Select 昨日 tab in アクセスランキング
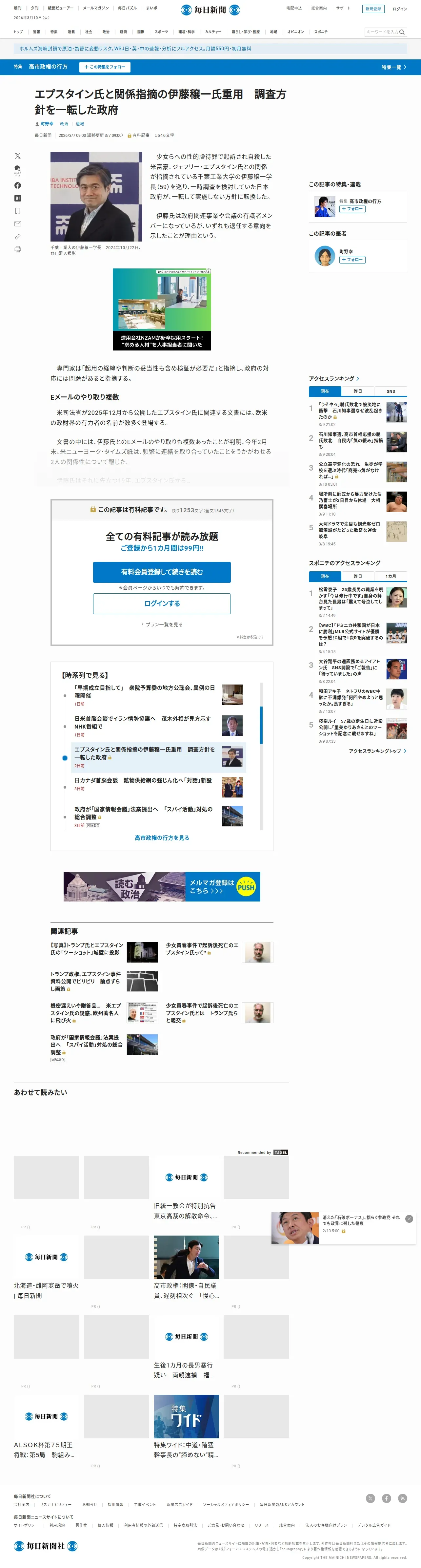Screen dimensions: 421x1568 (x=358, y=392)
